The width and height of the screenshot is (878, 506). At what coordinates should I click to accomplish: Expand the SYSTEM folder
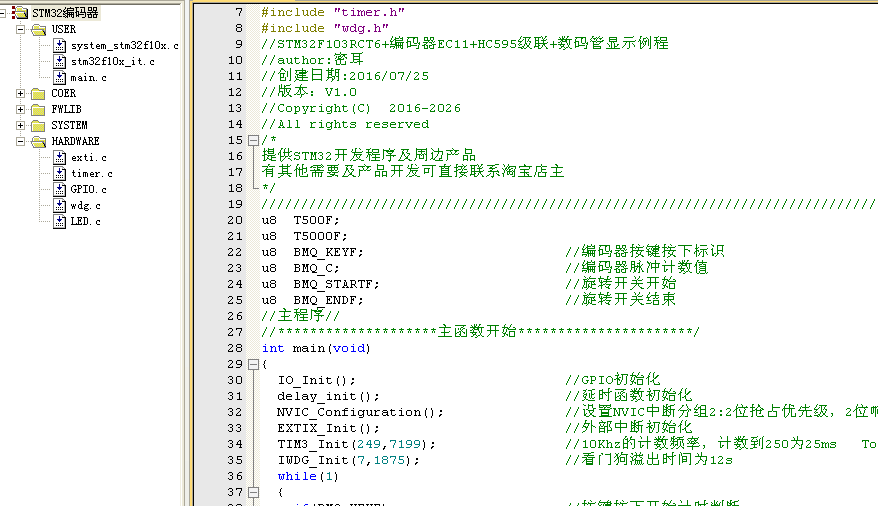click(x=20, y=125)
